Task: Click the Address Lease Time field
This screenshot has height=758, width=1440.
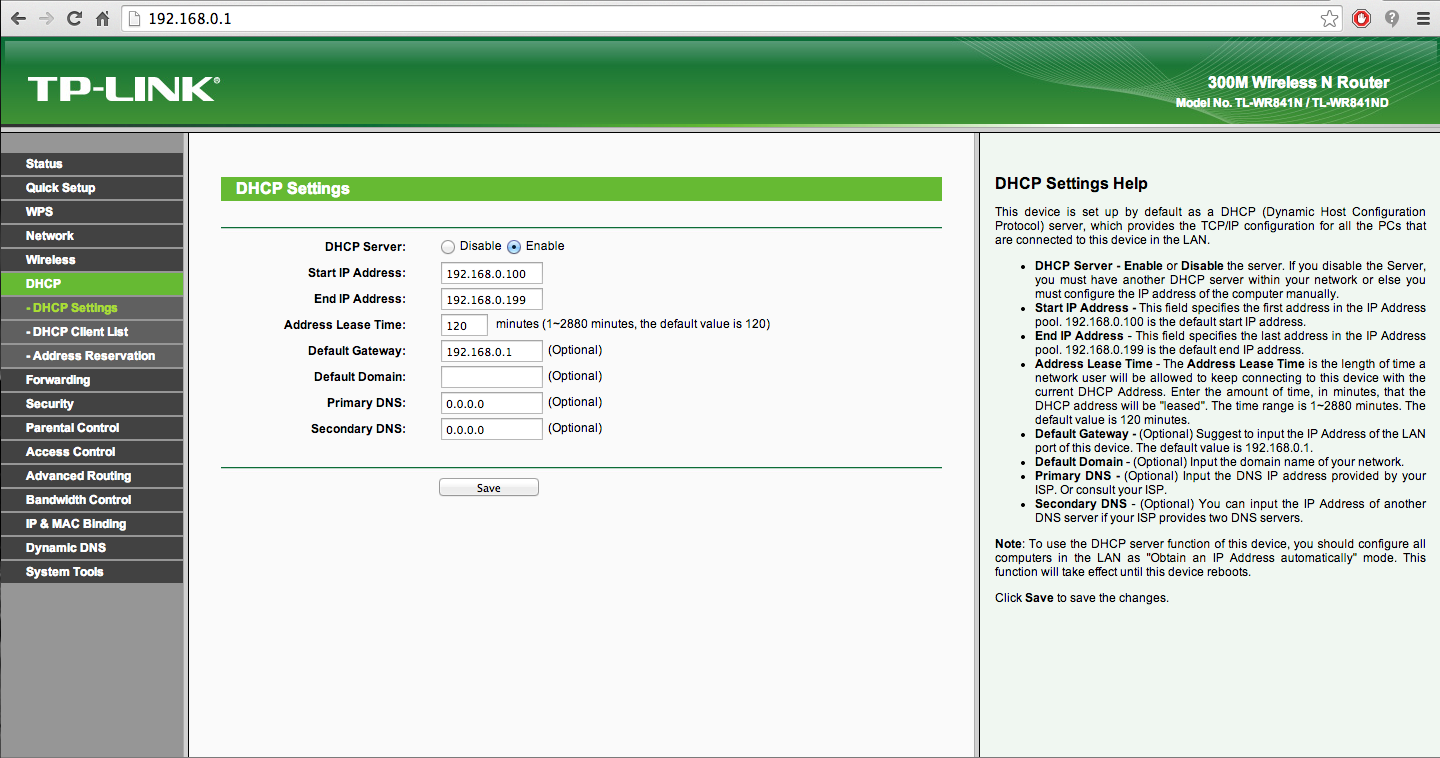Action: pyautogui.click(x=464, y=325)
